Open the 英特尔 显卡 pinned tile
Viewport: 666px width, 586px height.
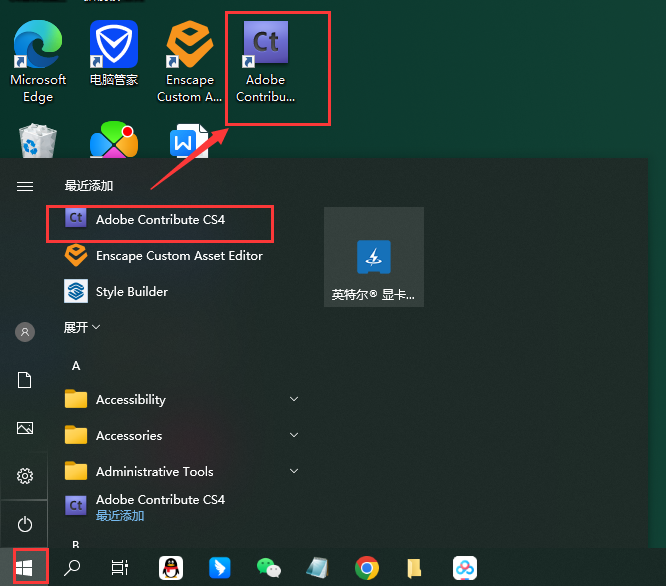coord(374,257)
